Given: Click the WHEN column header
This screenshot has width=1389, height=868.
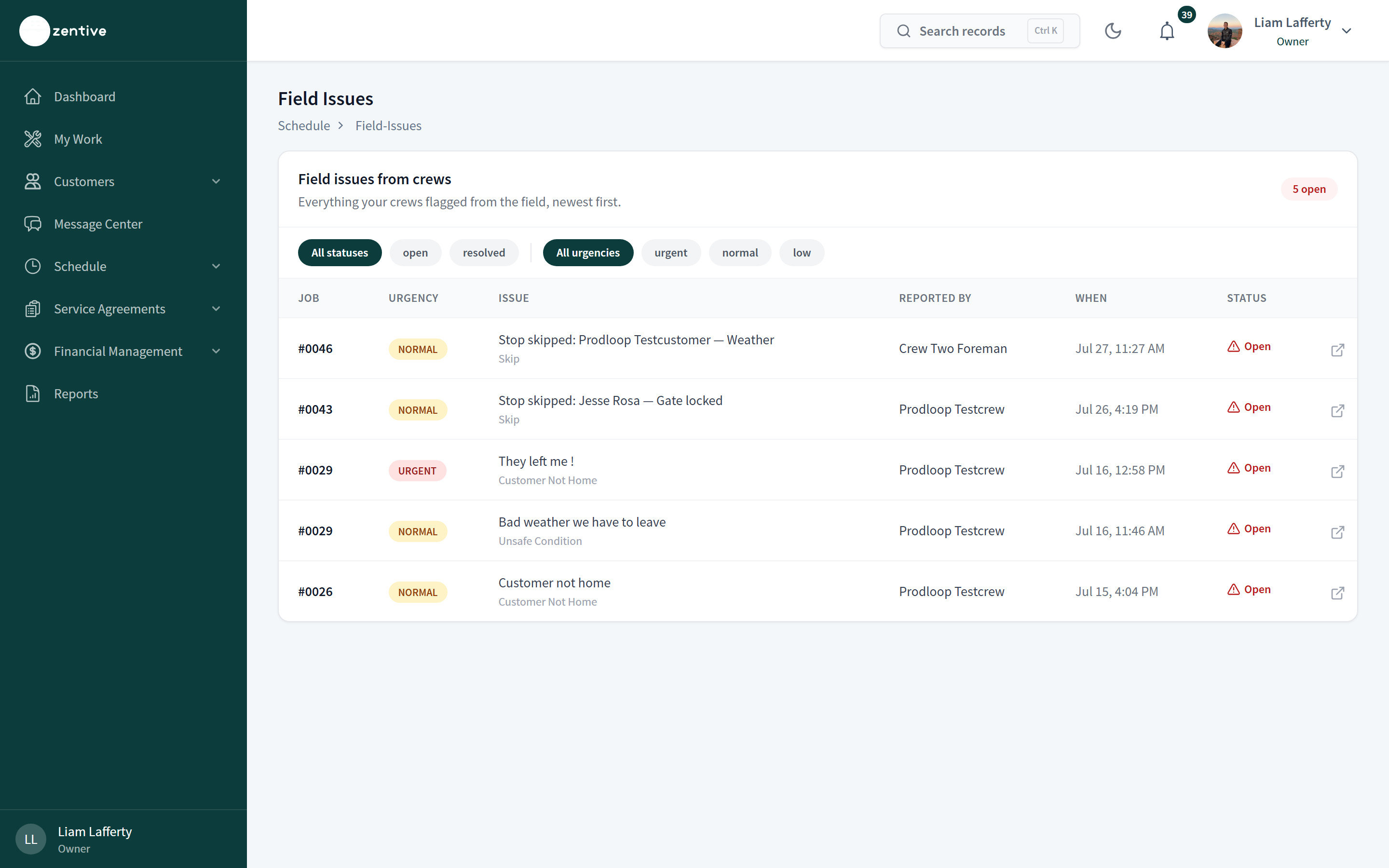Looking at the screenshot, I should coord(1090,298).
